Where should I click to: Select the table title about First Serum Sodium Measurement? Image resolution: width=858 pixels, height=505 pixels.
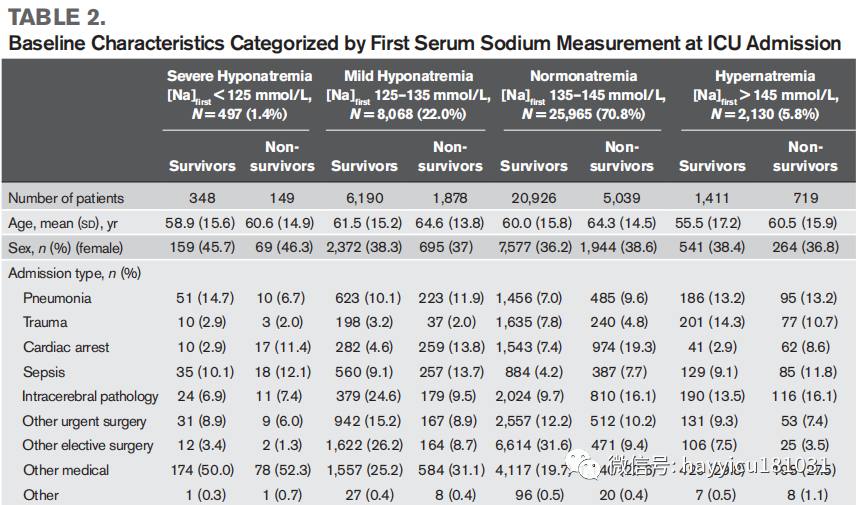tap(425, 43)
